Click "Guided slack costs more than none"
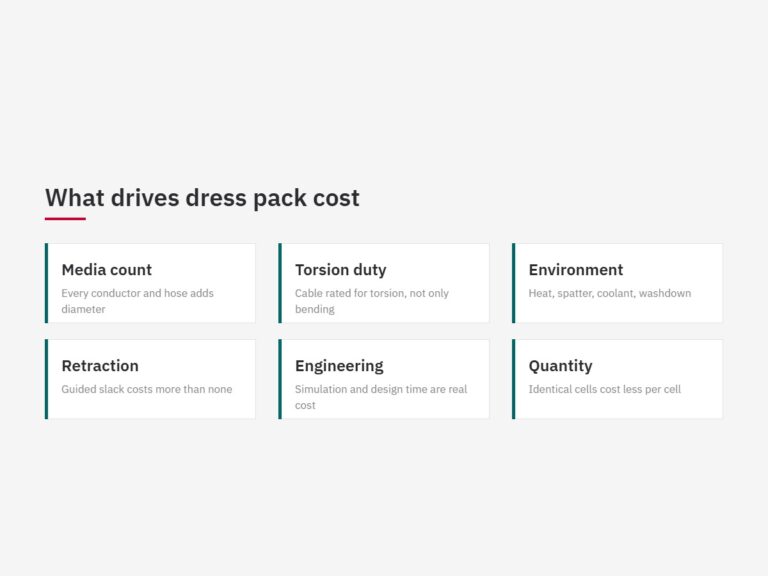 [147, 389]
